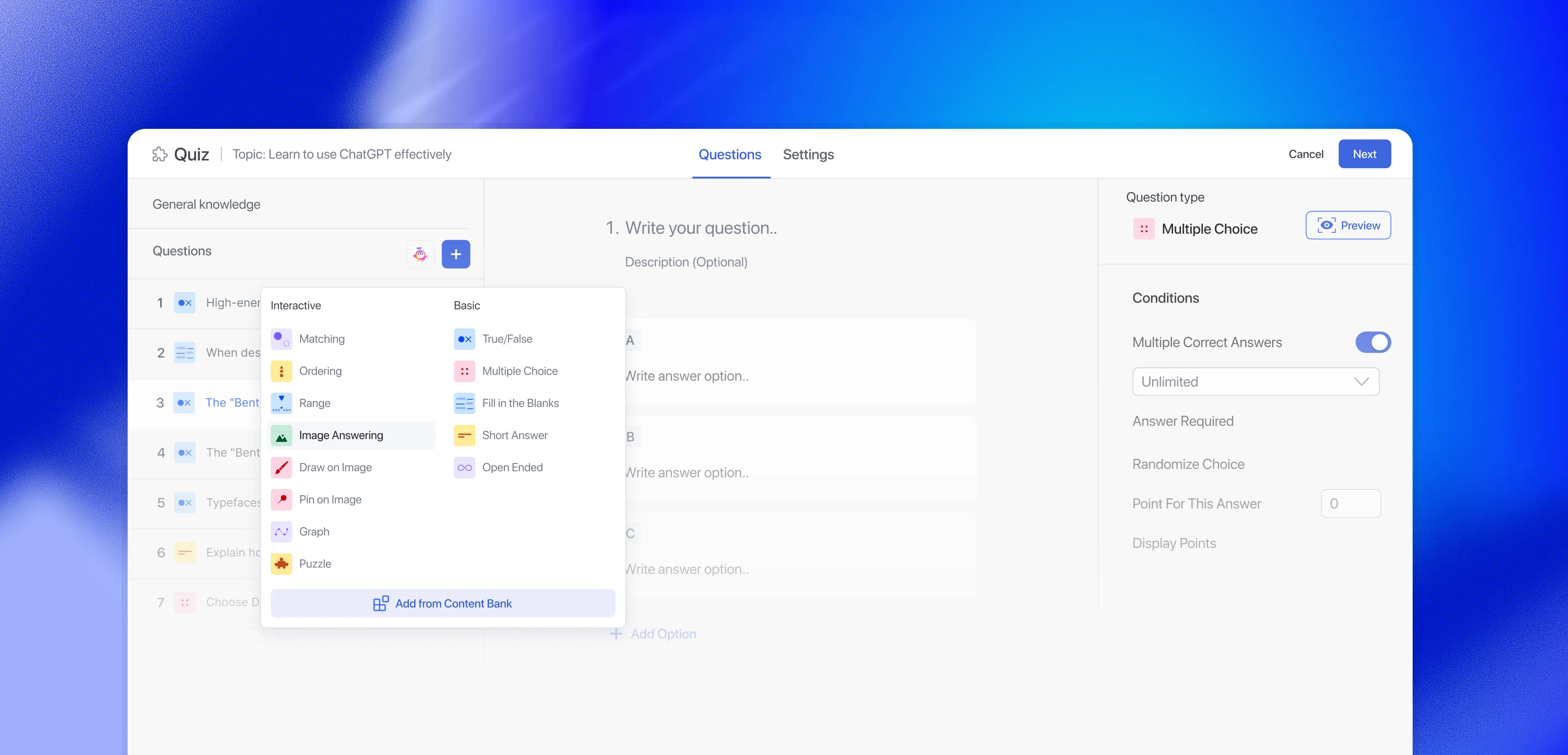Screen dimensions: 1568x755
Task: Choose Image Answering menu entry
Action: pos(352,435)
